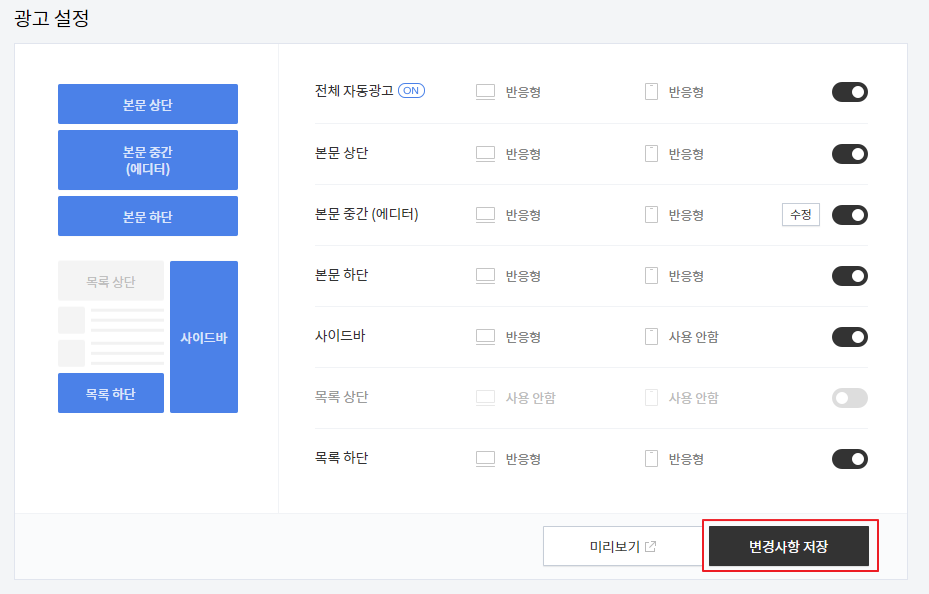Click the PC monitor icon in the 본문 하단 row

click(x=485, y=275)
